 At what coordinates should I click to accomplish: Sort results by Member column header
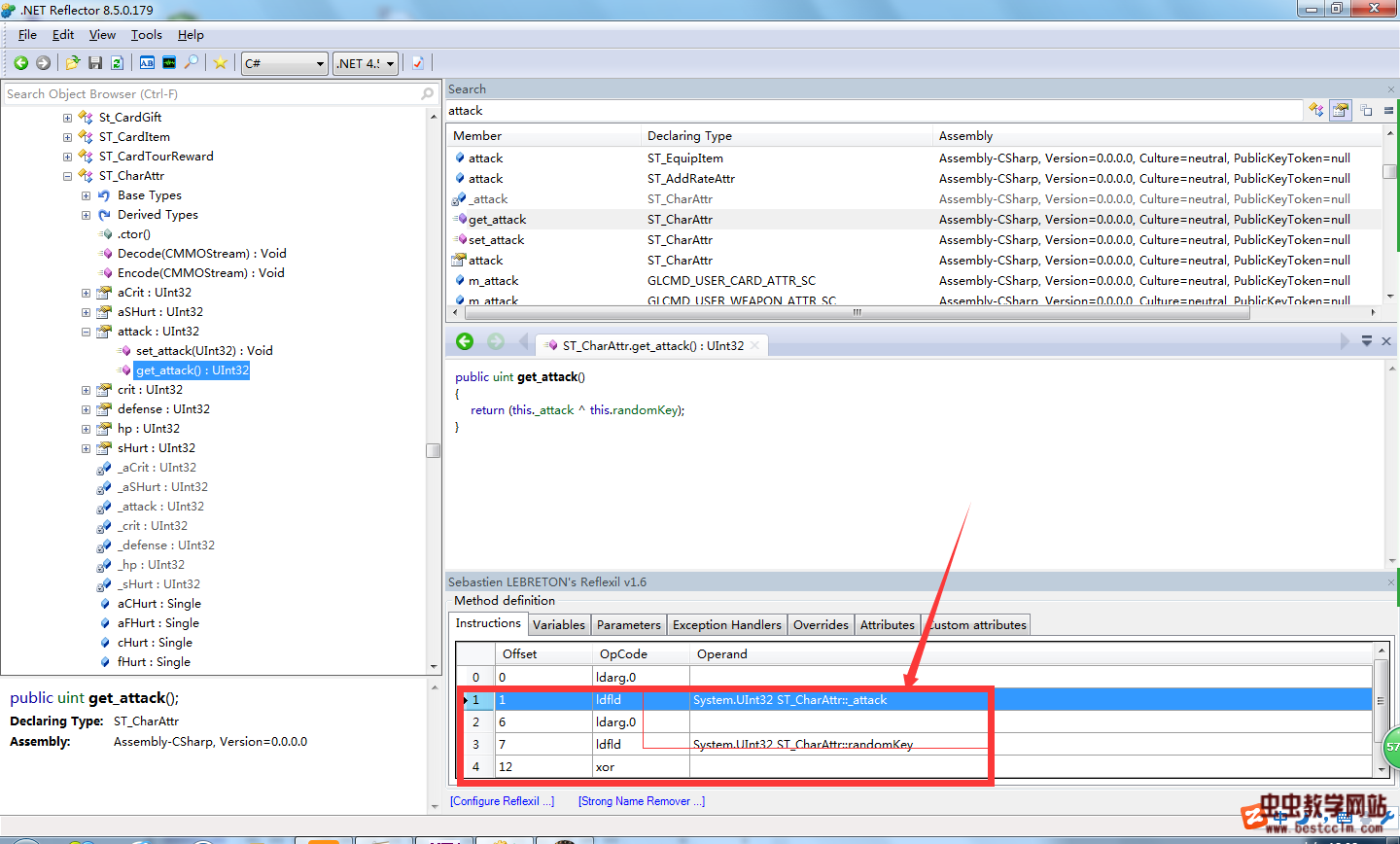pyautogui.click(x=544, y=136)
